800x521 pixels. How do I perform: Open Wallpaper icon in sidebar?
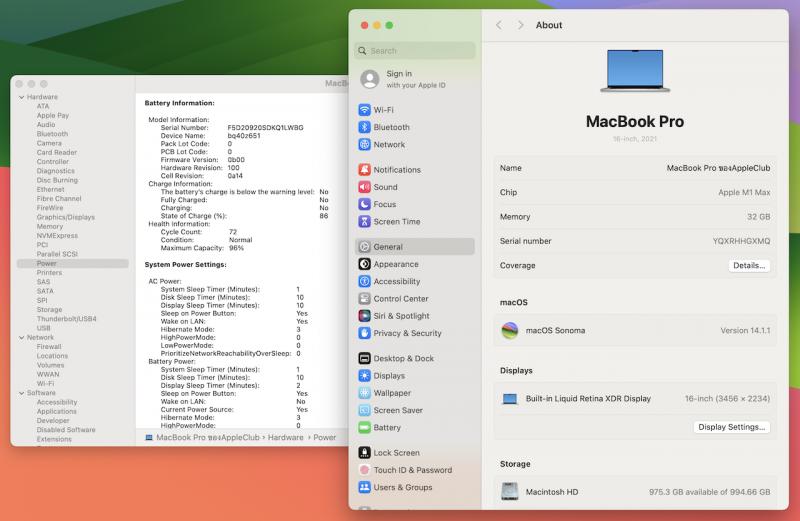click(x=364, y=393)
